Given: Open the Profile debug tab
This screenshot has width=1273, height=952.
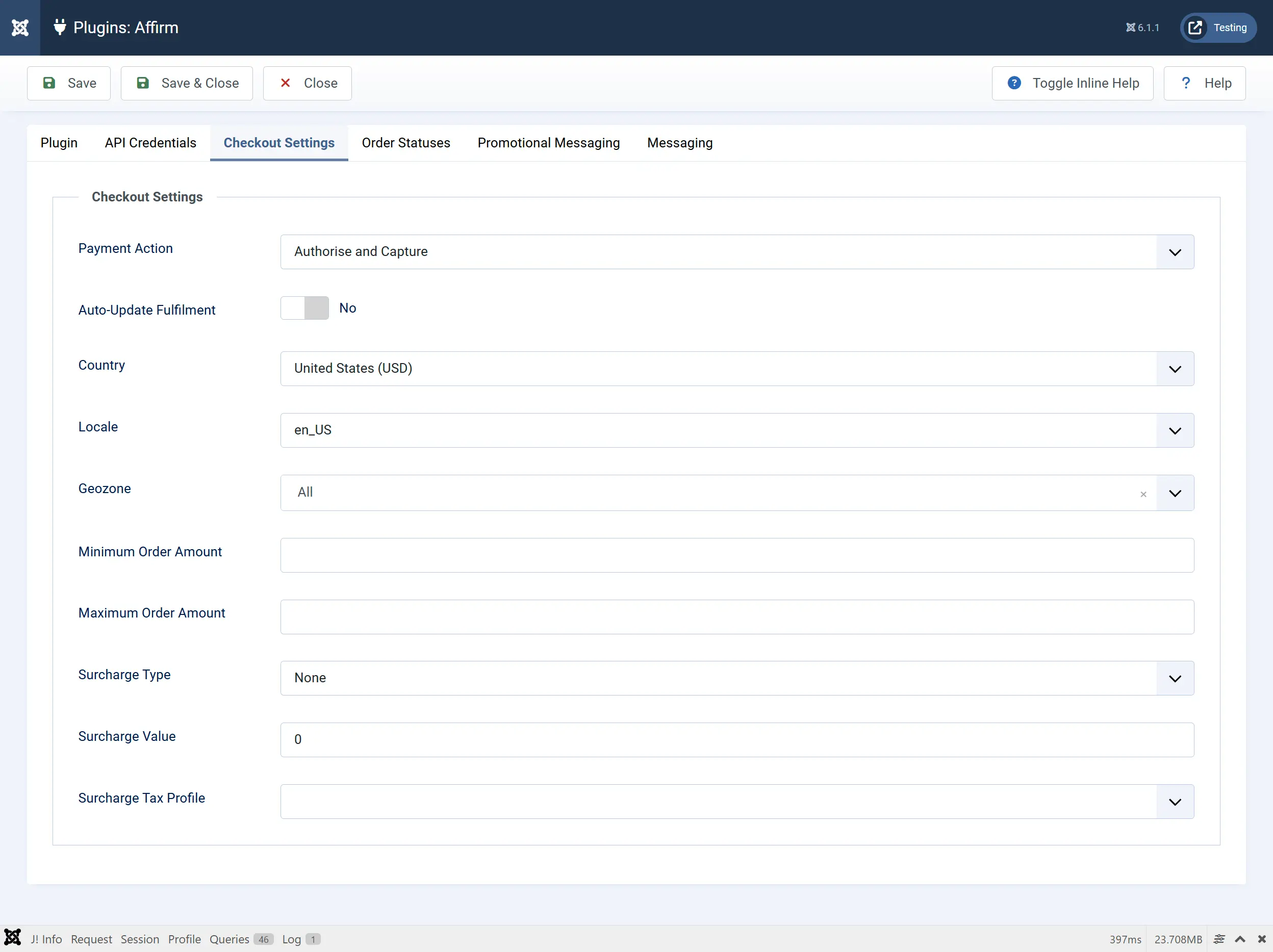Looking at the screenshot, I should [x=184, y=939].
